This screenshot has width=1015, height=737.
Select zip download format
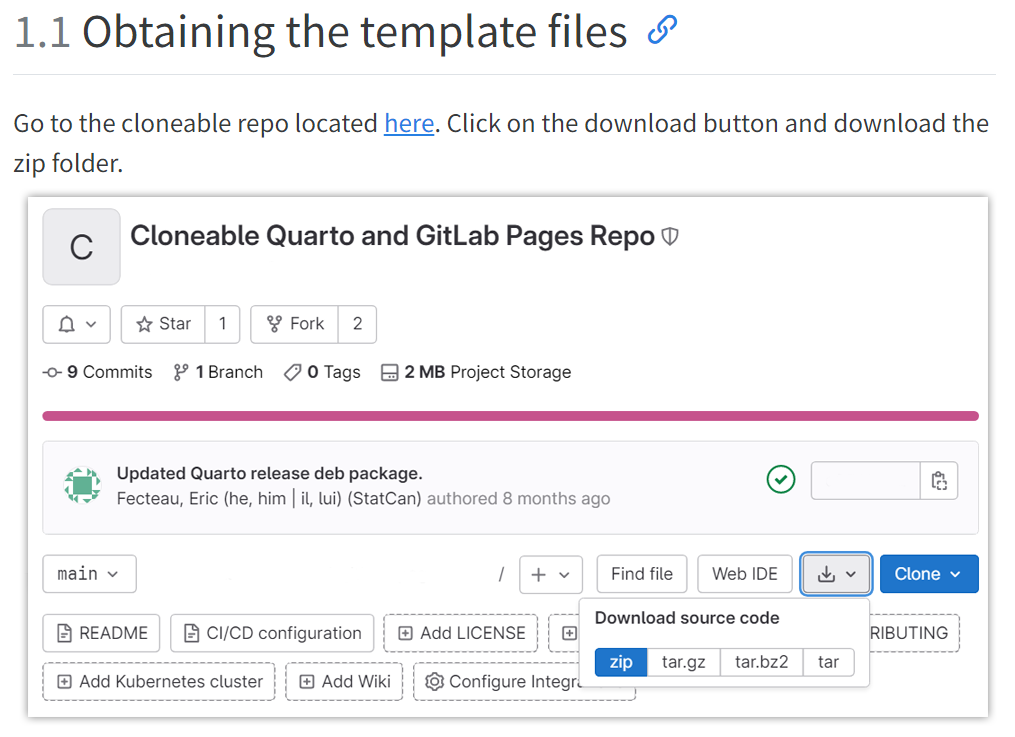621,662
